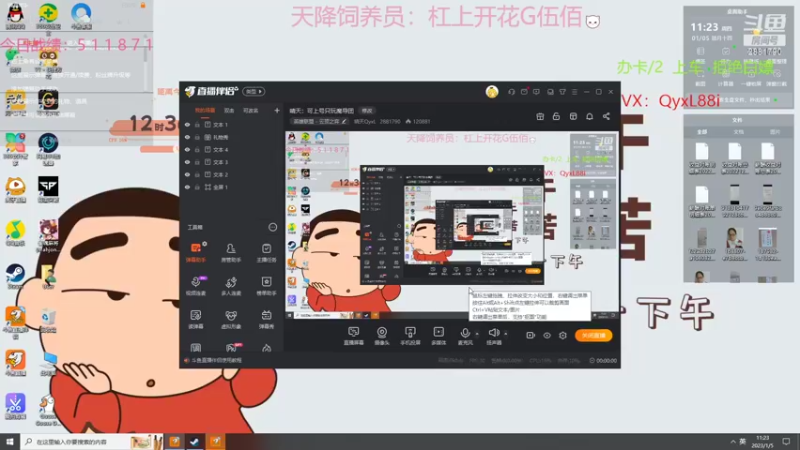The width and height of the screenshot is (800, 450).
Task: Click the plus icon to add scene
Action: 277,110
